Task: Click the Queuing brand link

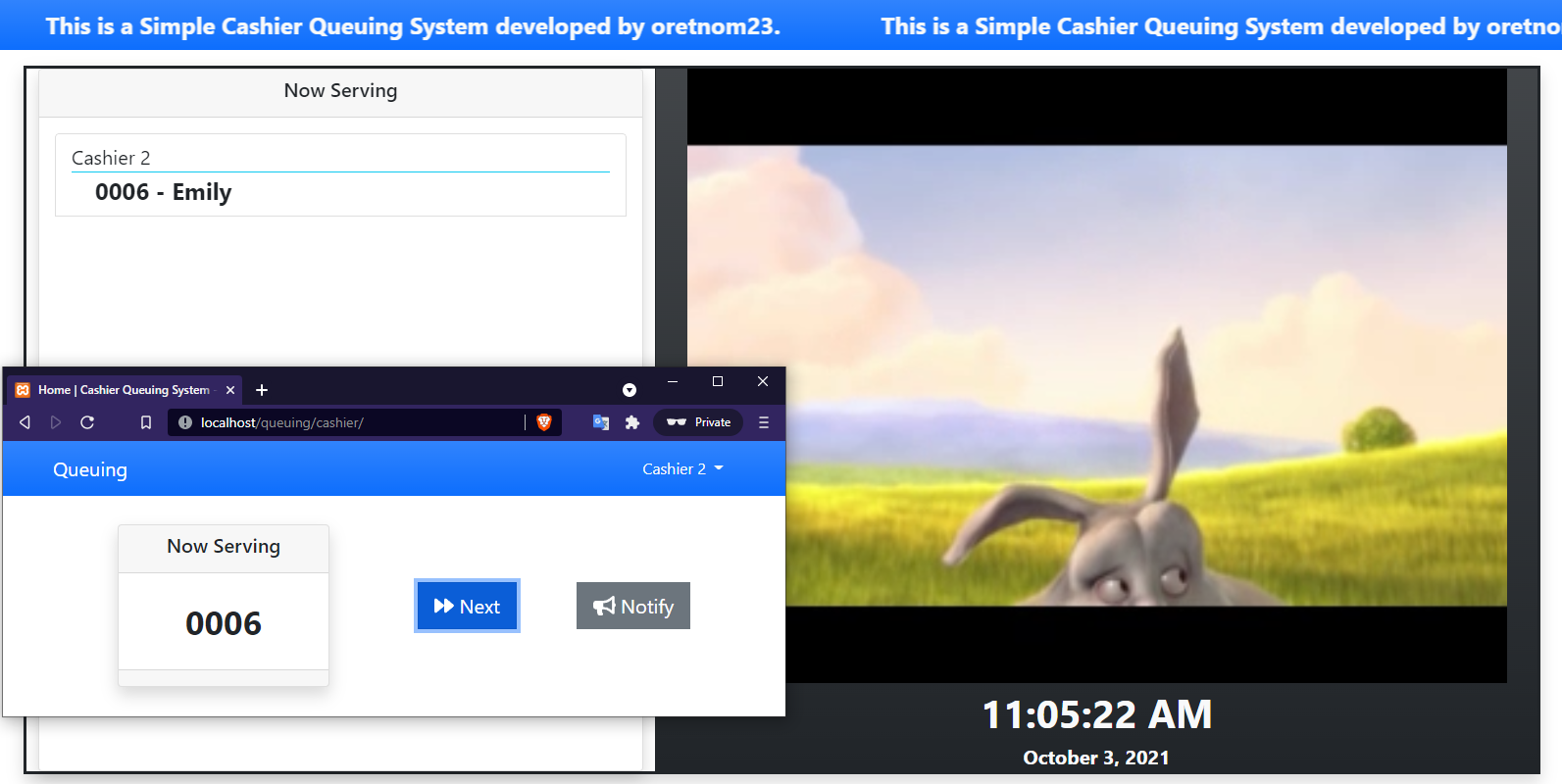Action: (90, 469)
